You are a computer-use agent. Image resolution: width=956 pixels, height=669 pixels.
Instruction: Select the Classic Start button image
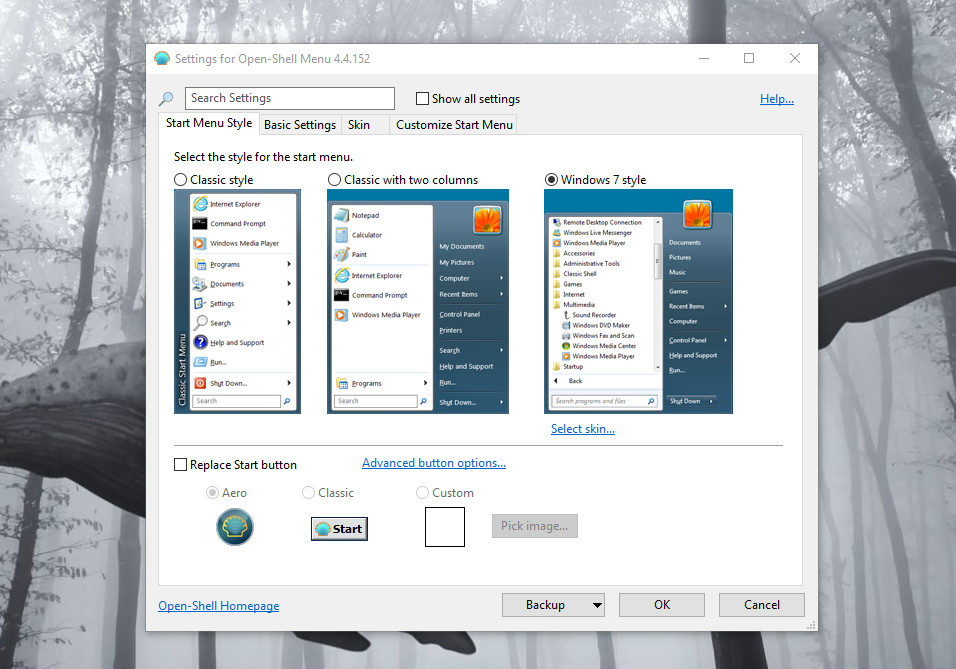click(x=338, y=528)
